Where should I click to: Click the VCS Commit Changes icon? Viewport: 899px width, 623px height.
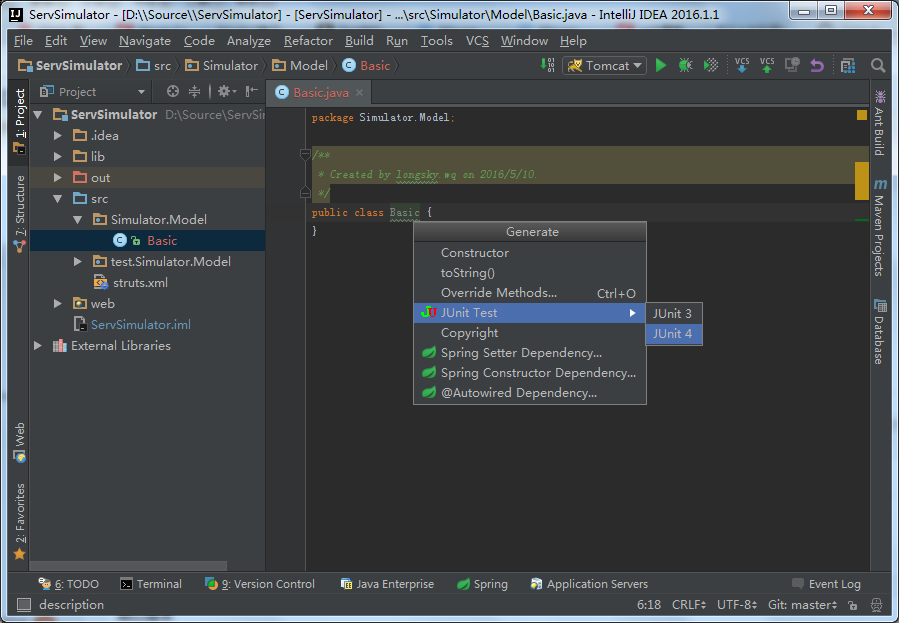click(x=767, y=65)
